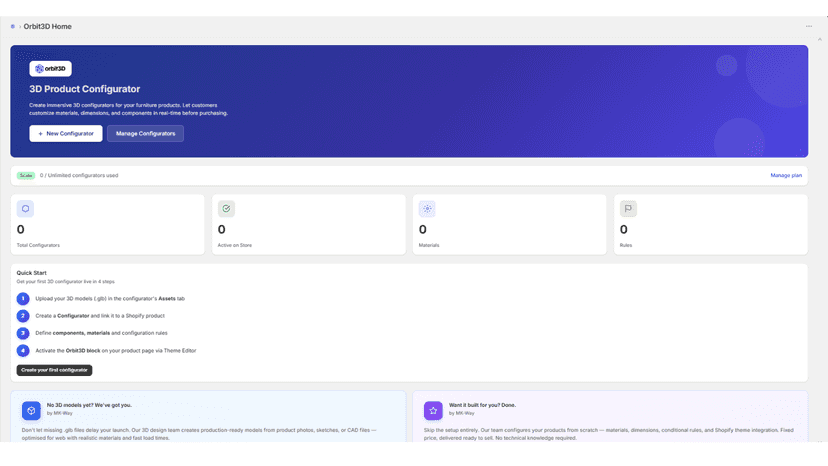Click the Total Configurators label
828x466 pixels.
click(38, 245)
